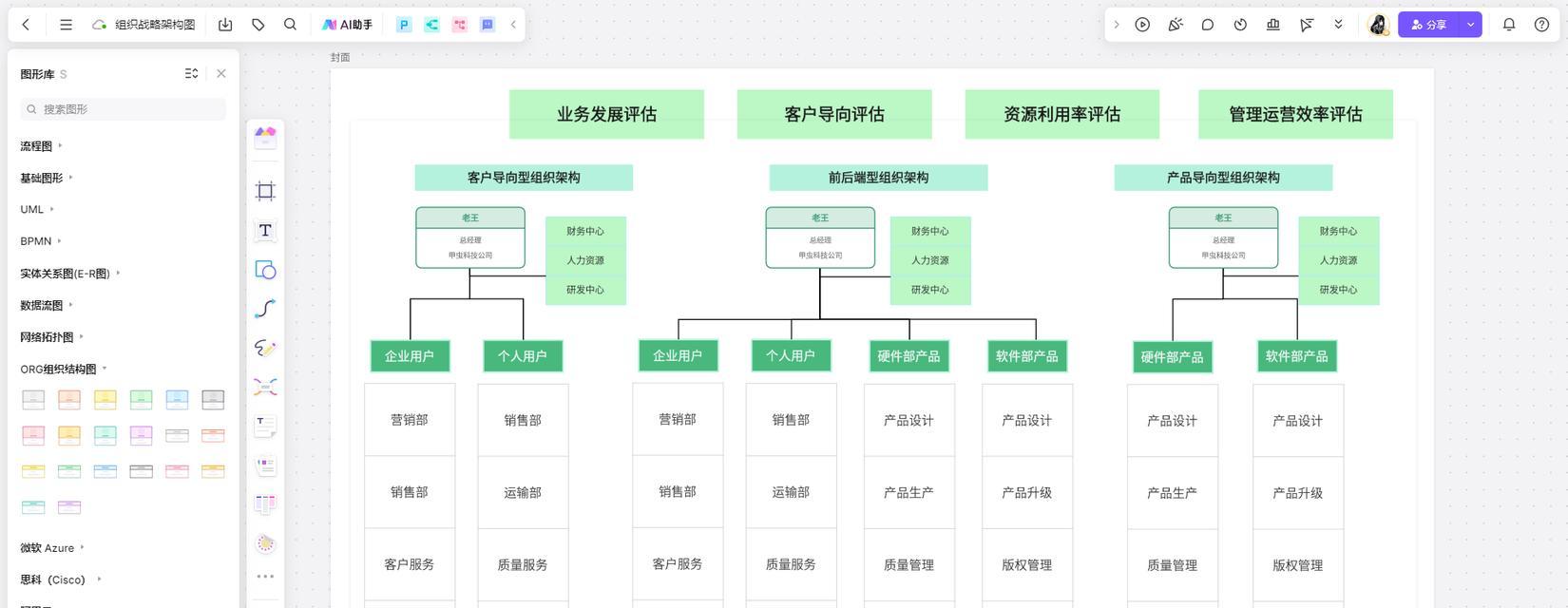Open the user avatar profile

[x=1378, y=25]
